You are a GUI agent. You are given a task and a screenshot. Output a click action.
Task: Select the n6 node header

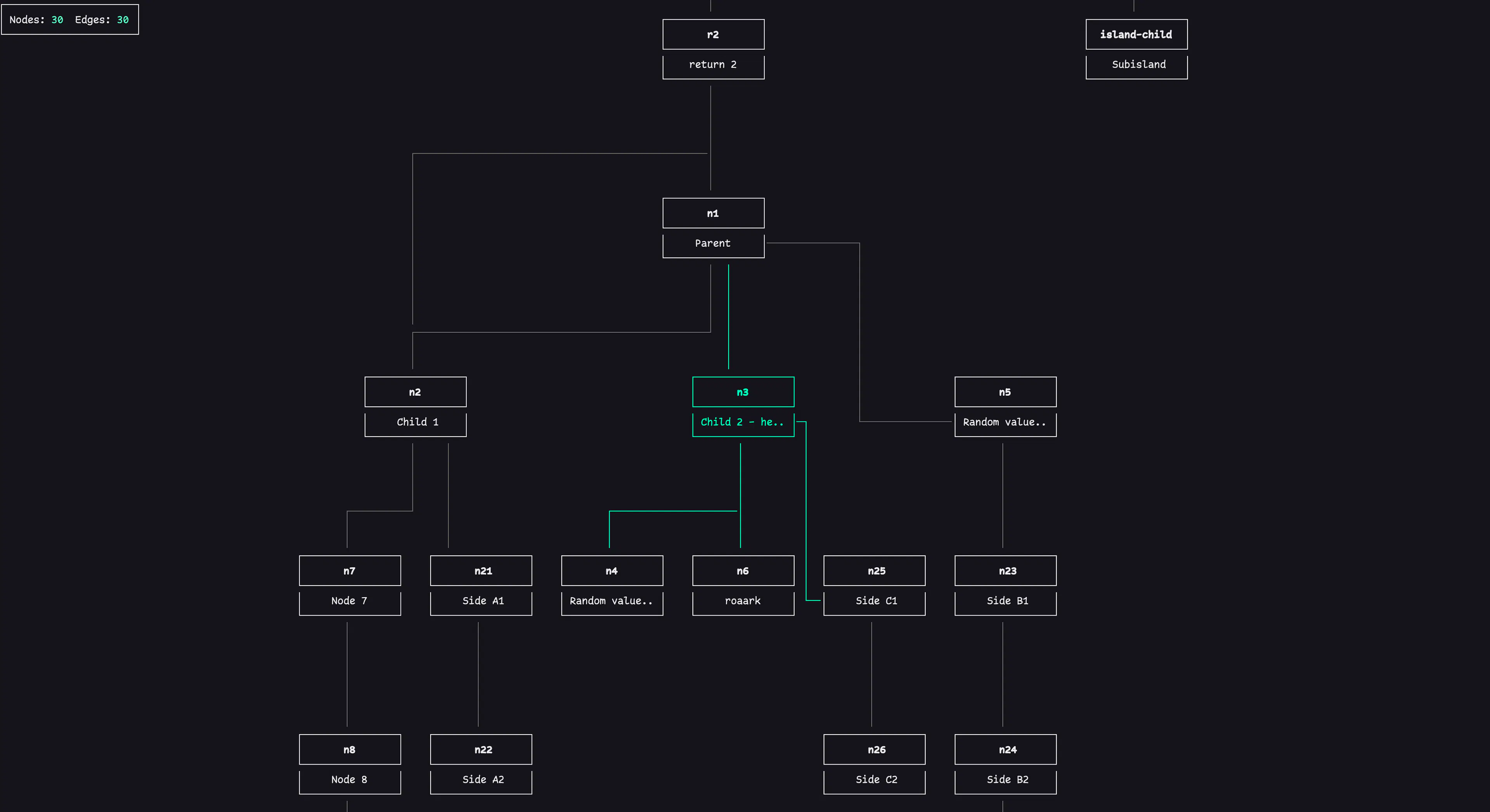743,571
